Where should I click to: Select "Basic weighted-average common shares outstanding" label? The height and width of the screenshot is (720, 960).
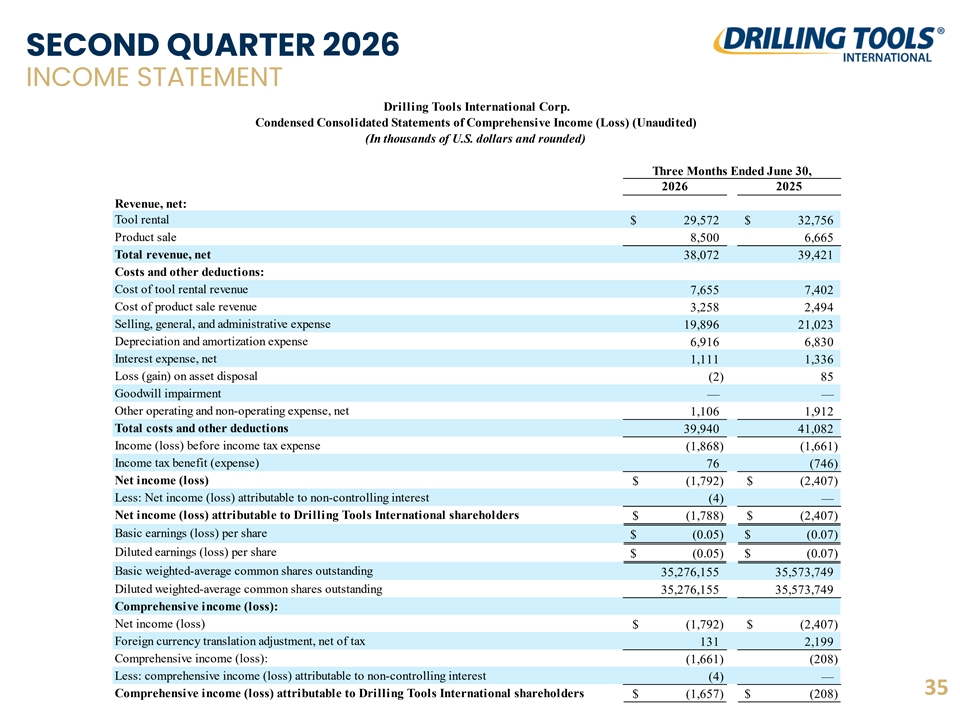[x=244, y=571]
